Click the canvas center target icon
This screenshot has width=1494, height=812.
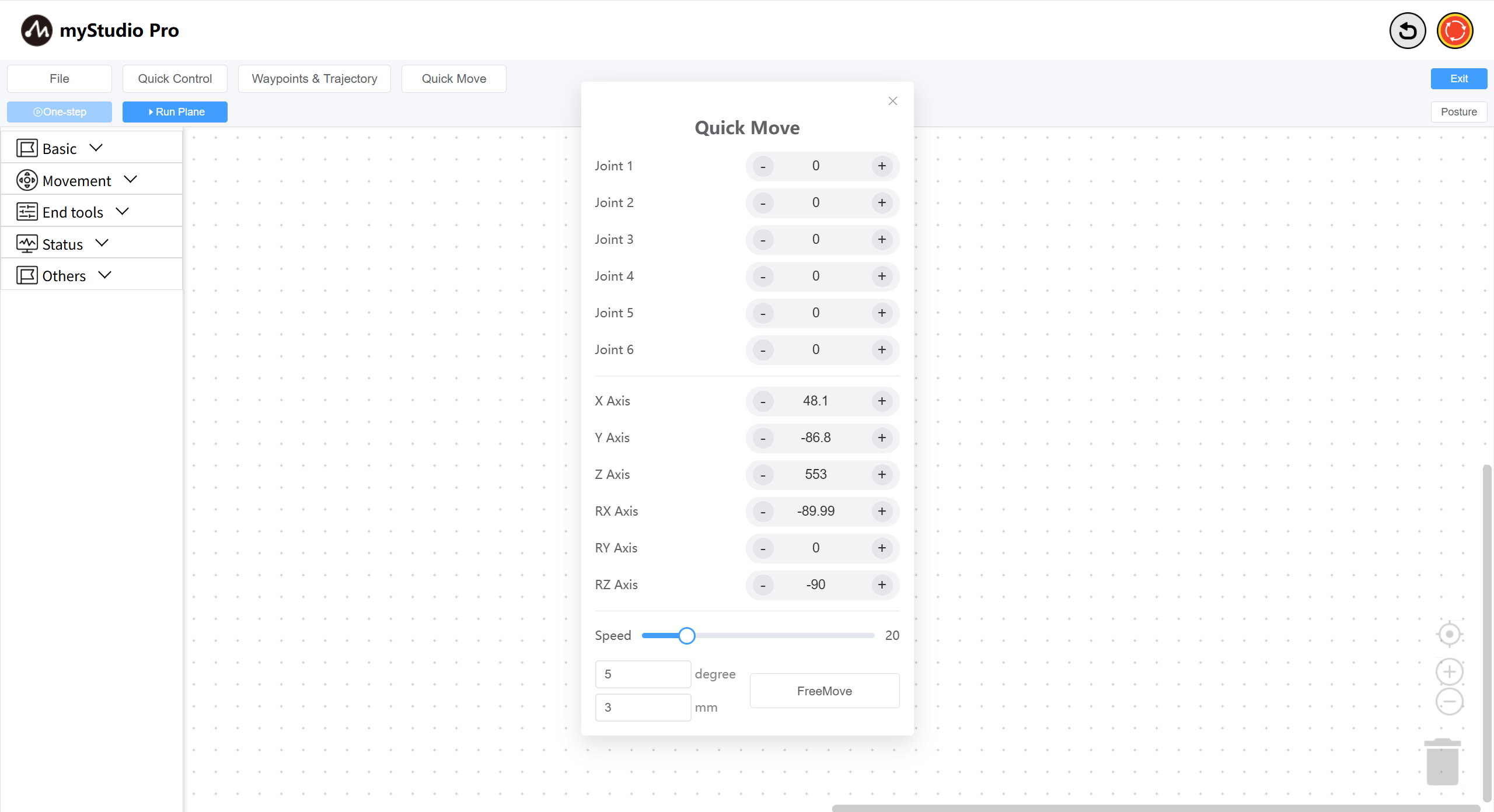coord(1449,634)
